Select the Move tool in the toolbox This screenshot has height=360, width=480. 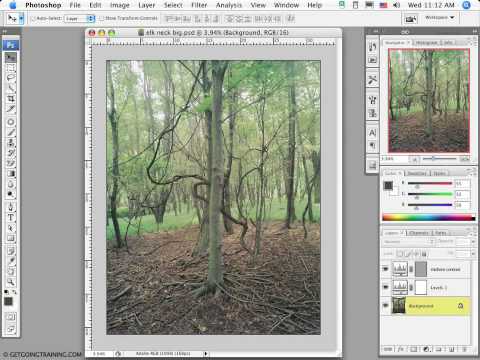11,58
